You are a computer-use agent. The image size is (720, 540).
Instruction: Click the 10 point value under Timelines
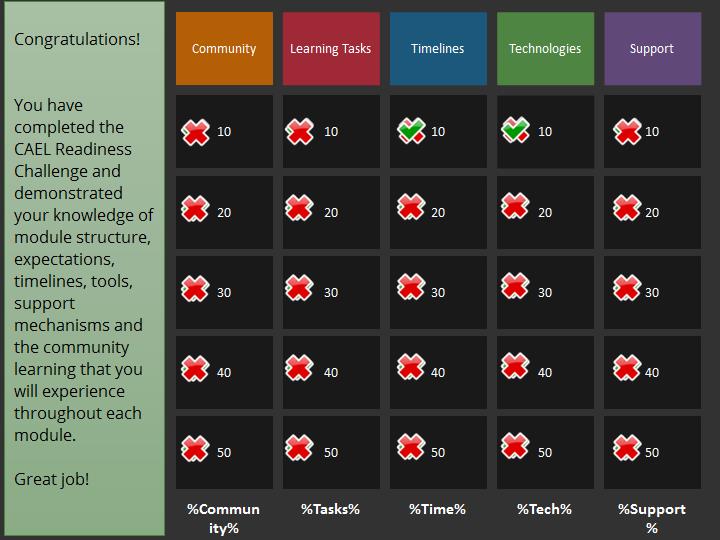click(438, 132)
